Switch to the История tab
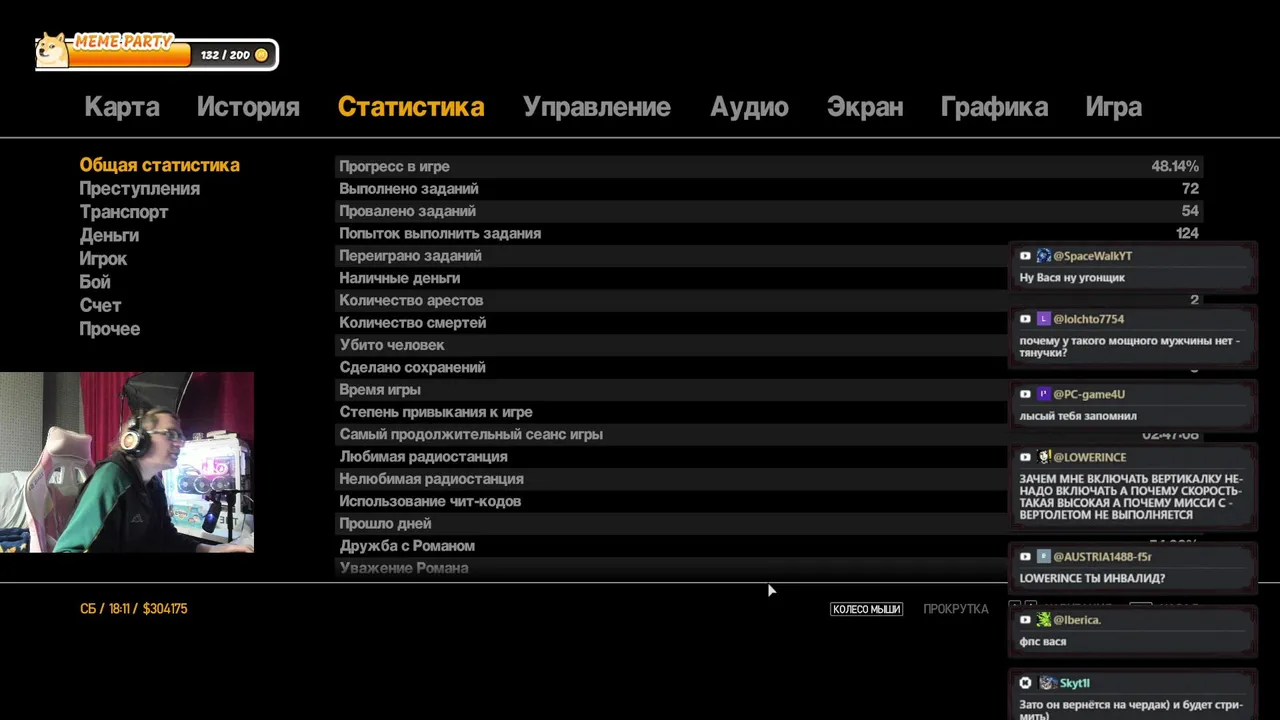This screenshot has width=1280, height=720. point(248,107)
